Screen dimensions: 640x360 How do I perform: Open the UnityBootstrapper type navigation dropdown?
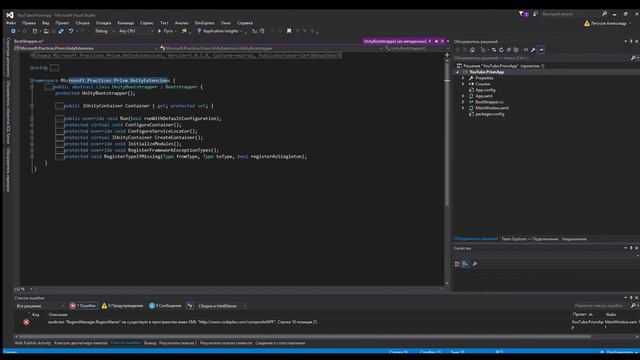pyautogui.click(x=271, y=48)
